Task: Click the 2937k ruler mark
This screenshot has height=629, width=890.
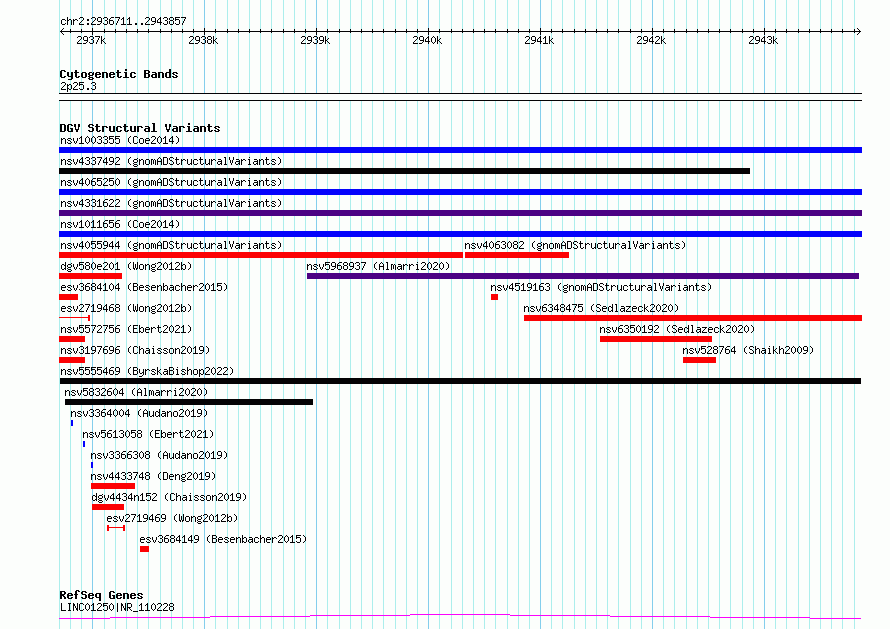Action: pos(91,40)
